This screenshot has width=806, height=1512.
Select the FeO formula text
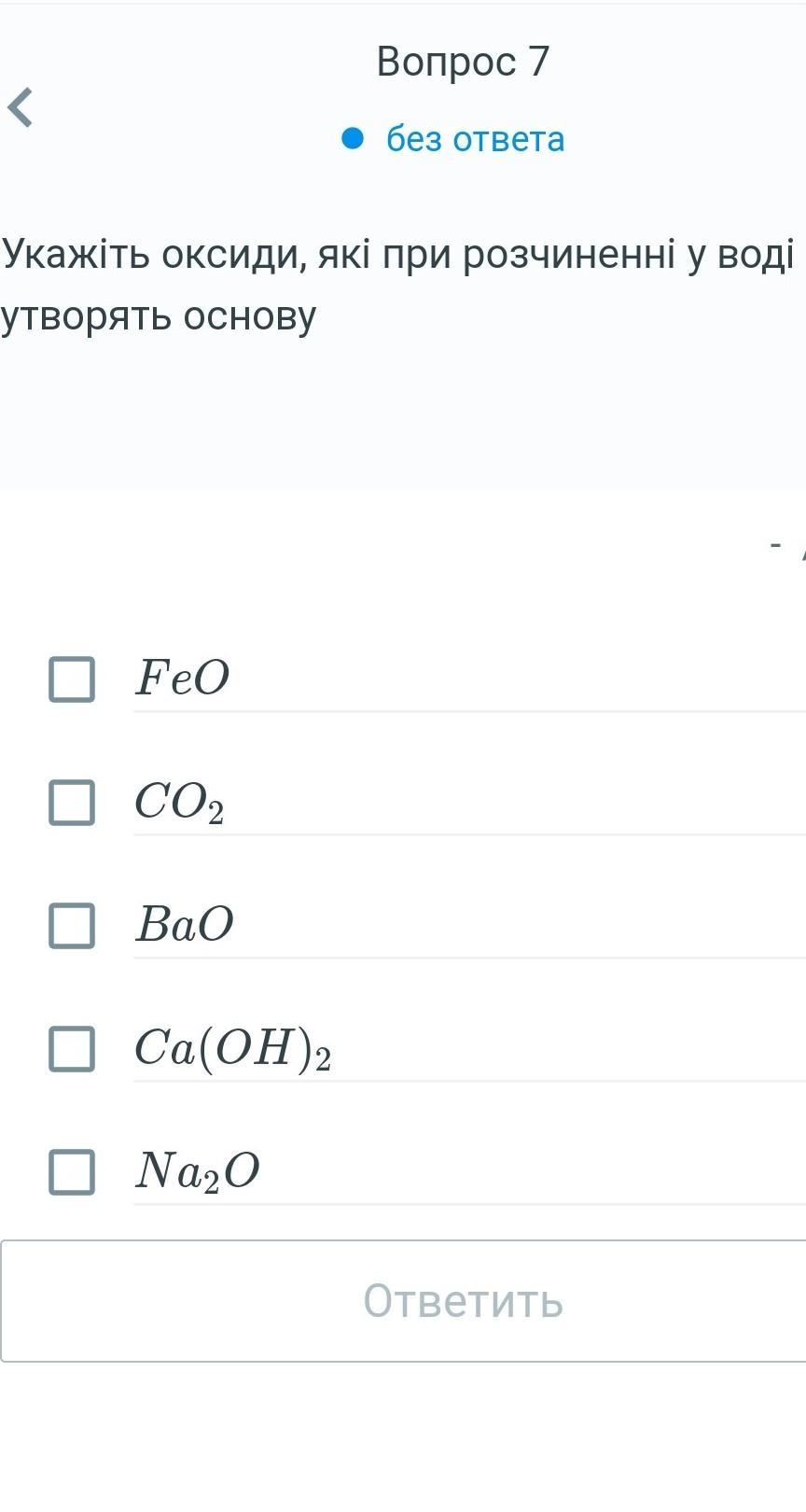pyautogui.click(x=182, y=678)
